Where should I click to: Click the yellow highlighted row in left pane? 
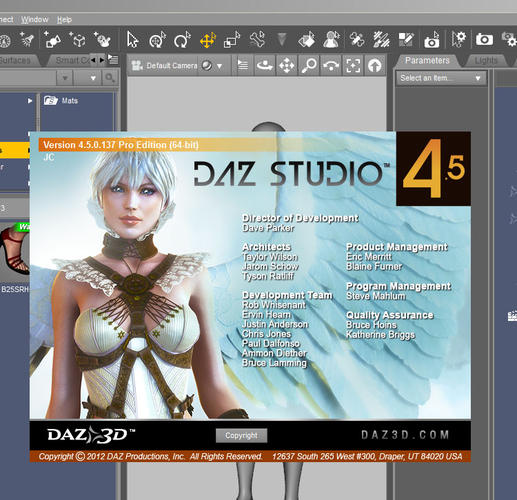15,150
